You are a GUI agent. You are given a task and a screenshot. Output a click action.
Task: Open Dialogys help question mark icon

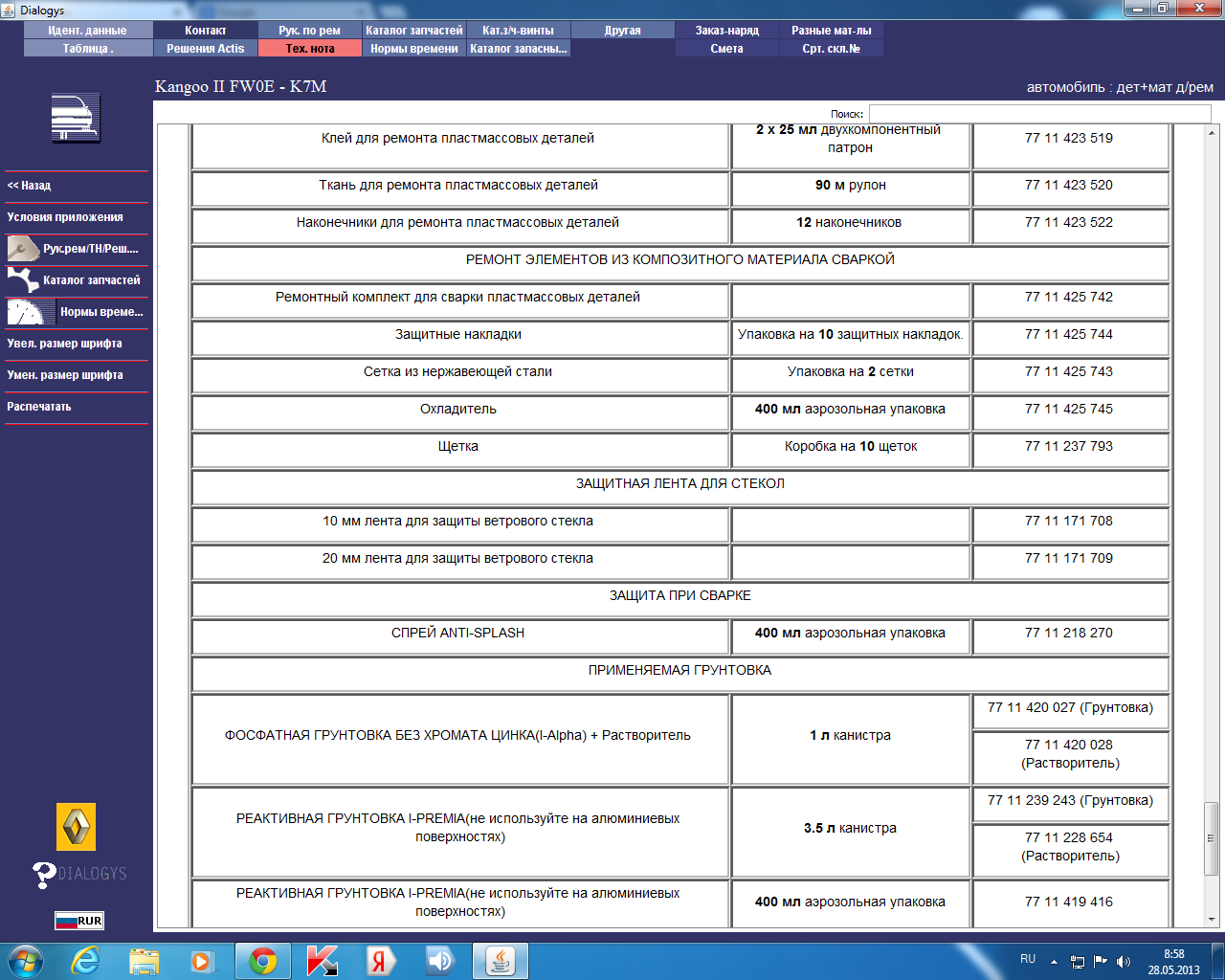coord(43,875)
